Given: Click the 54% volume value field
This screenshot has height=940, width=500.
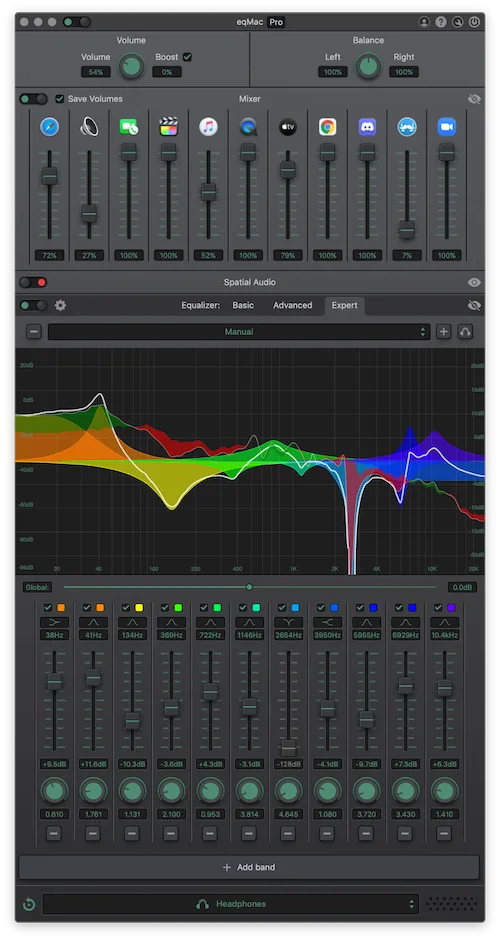Looking at the screenshot, I should click(96, 72).
